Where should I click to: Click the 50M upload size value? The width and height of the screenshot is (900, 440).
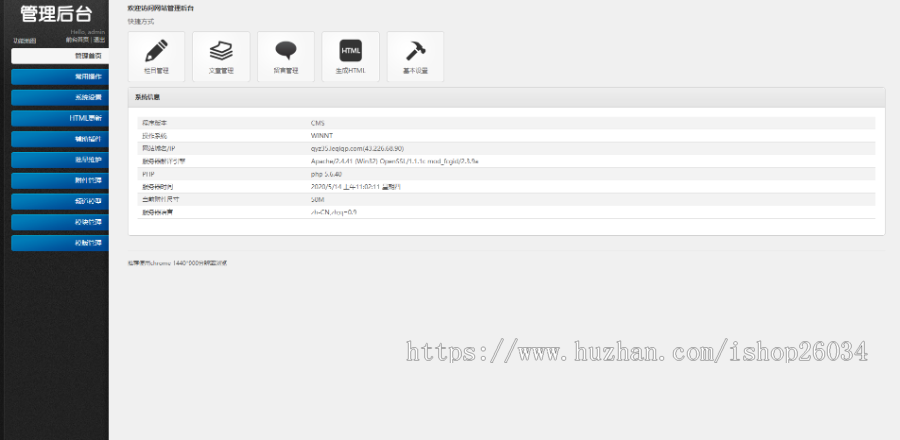317,200
